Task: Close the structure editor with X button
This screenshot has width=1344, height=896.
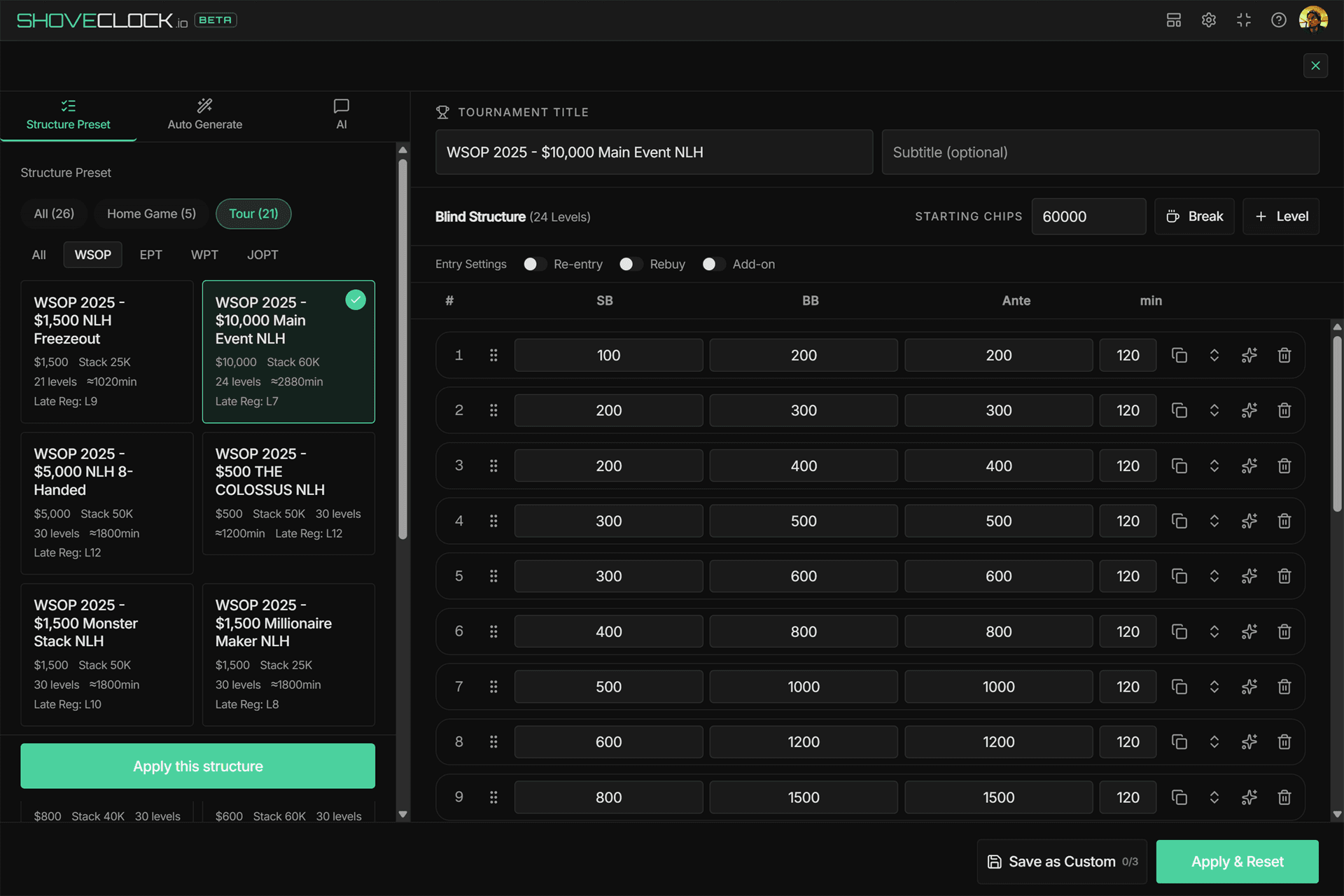Action: pyautogui.click(x=1315, y=66)
